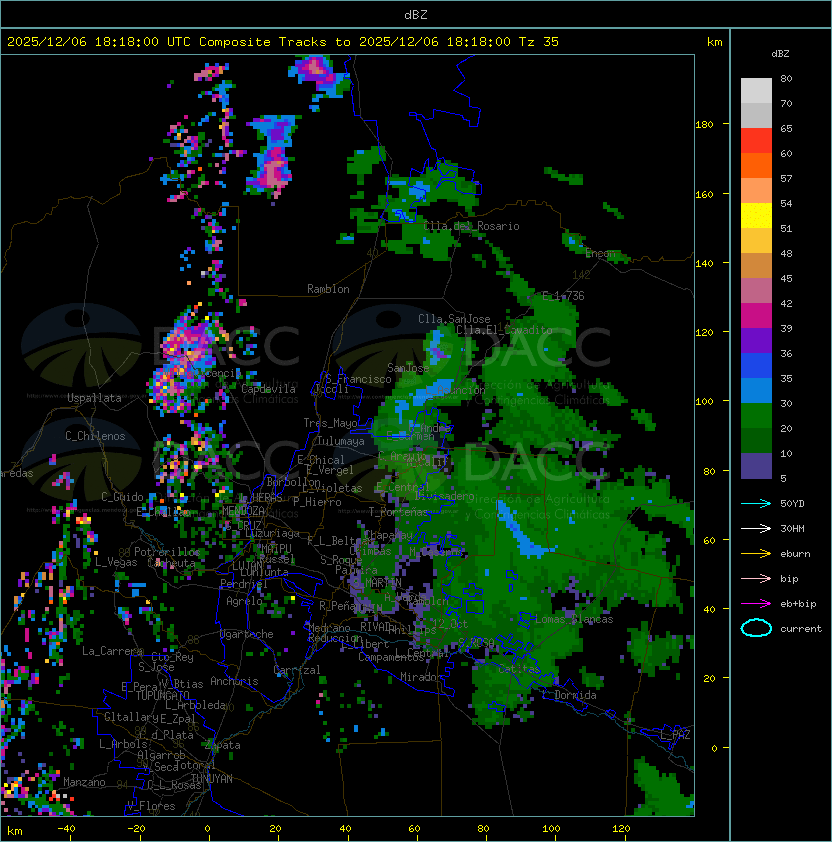Click the dBZ heading above the color scale
The width and height of the screenshot is (832, 842).
(x=780, y=54)
